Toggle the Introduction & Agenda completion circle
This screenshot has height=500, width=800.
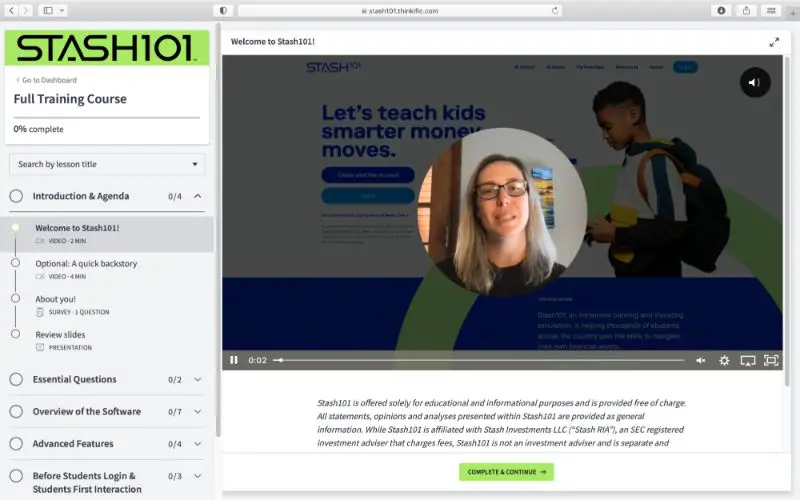tap(16, 196)
